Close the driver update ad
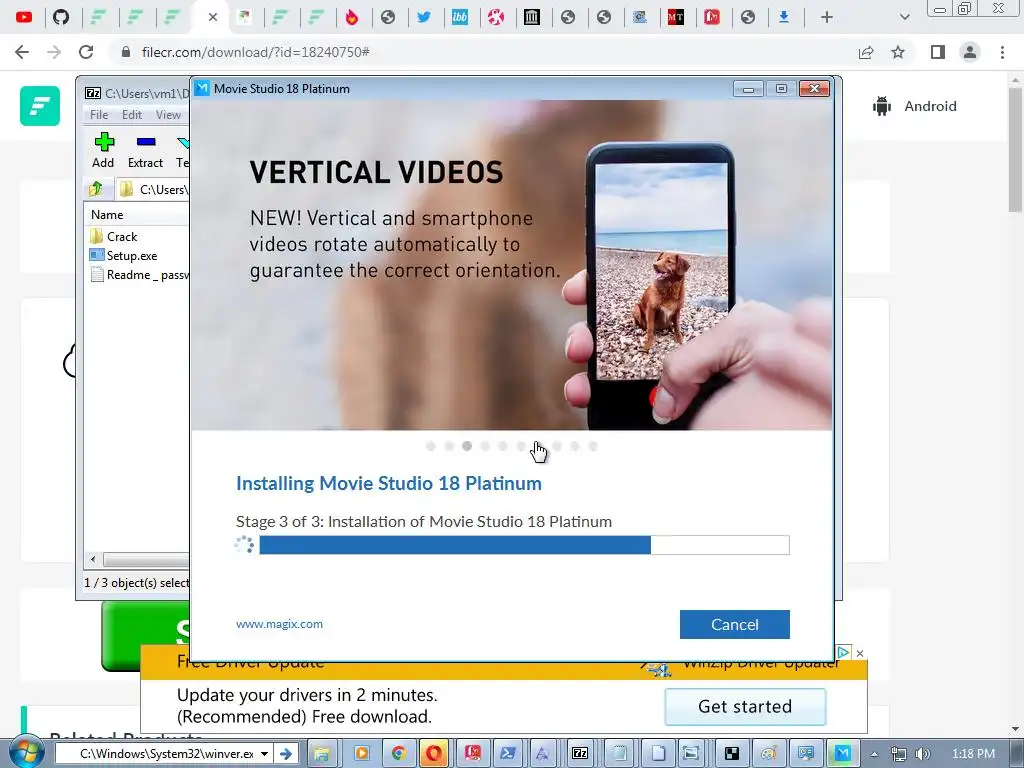Screen dimensions: 1024x768 point(860,653)
